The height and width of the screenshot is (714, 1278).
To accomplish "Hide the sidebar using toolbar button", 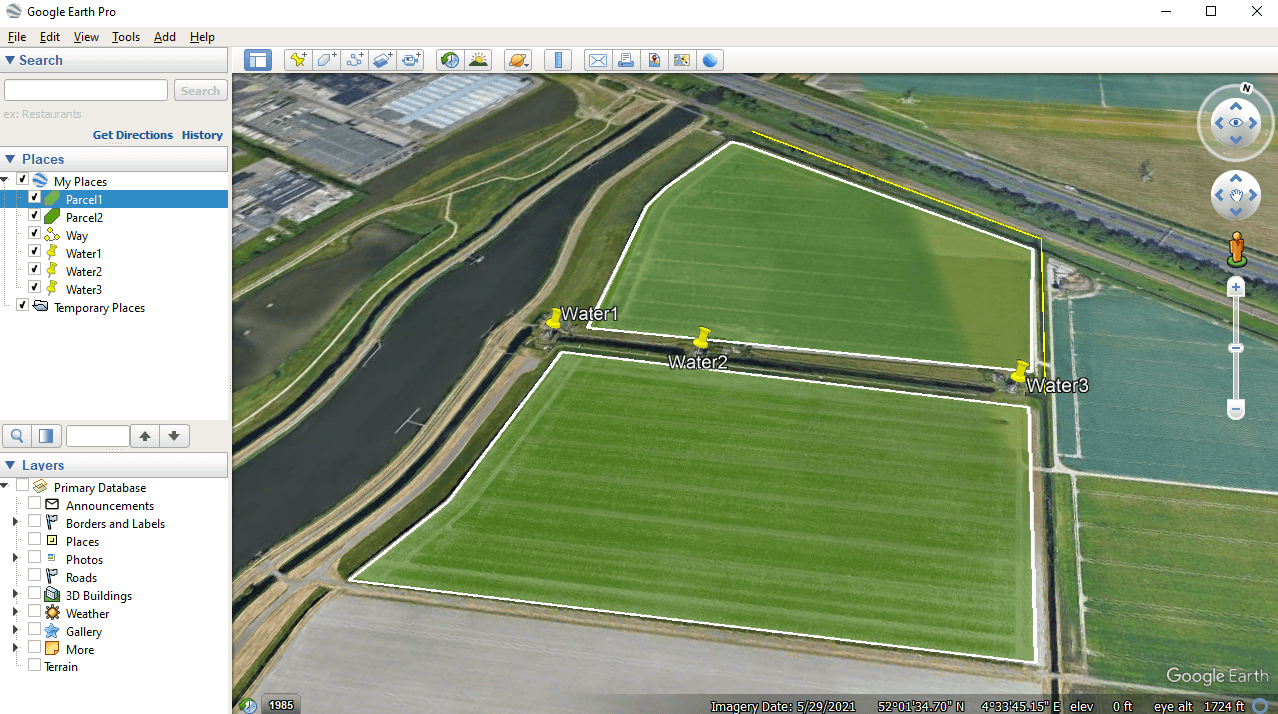I will point(258,60).
